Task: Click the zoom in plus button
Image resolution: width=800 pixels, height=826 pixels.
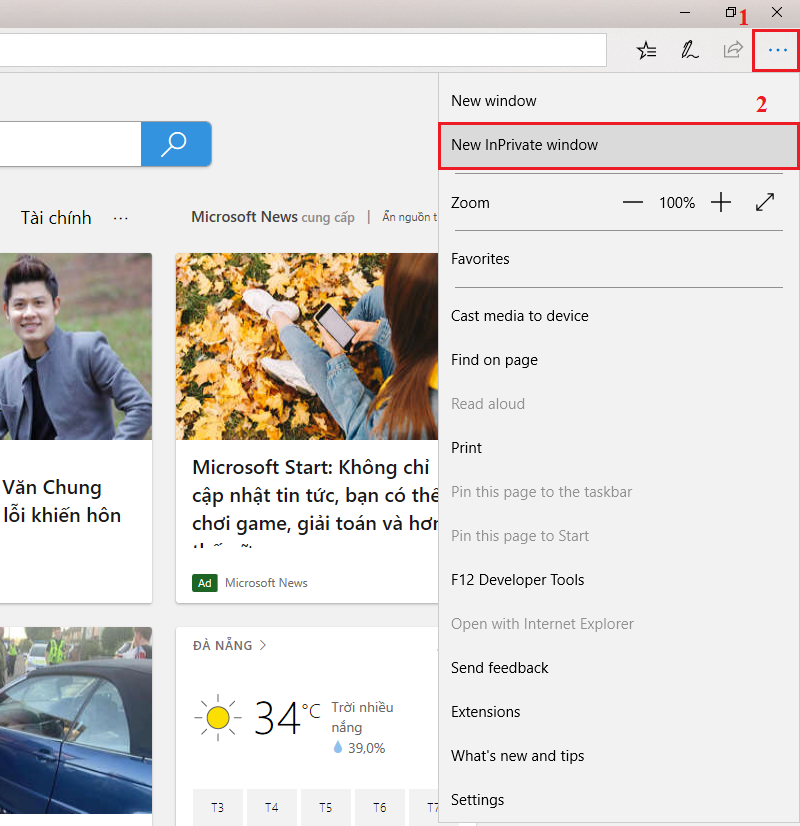Action: 721,202
